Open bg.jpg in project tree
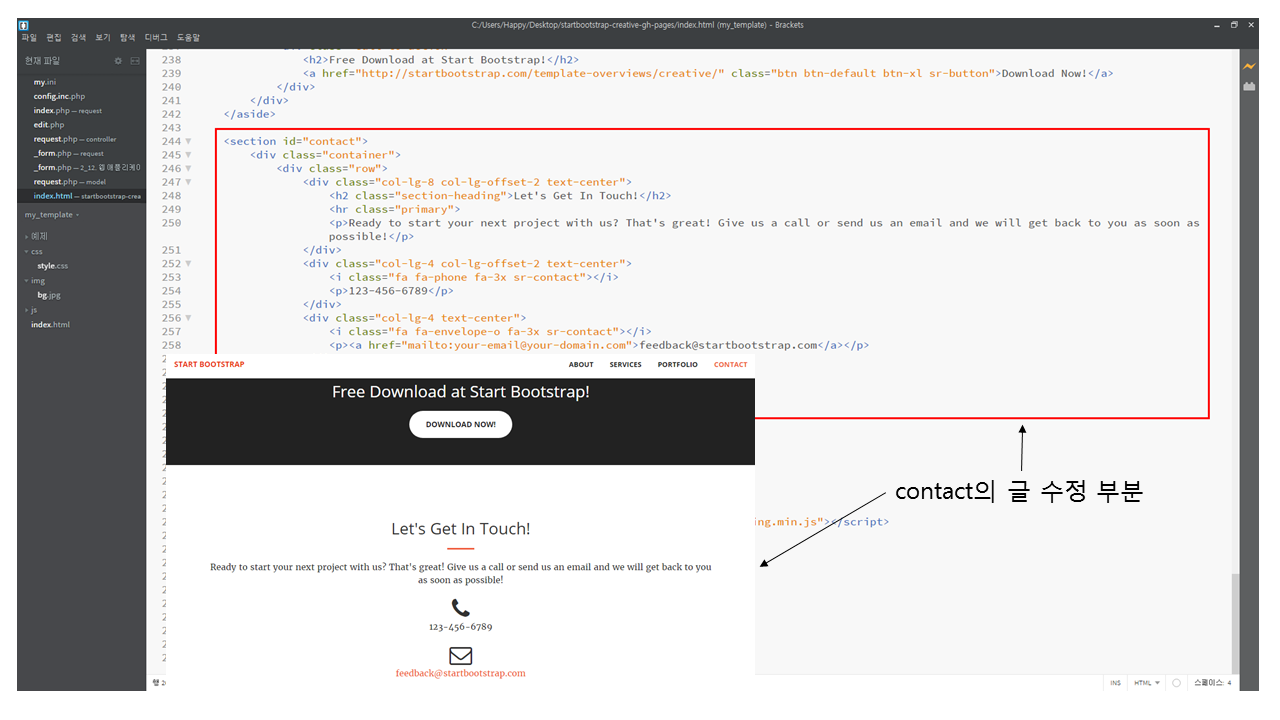This screenshot has width=1280, height=720. pos(50,295)
